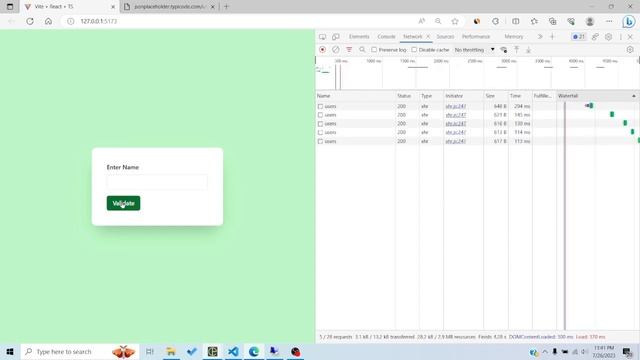Open the Favorites list icon
The width and height of the screenshot is (640, 360).
click(534, 21)
